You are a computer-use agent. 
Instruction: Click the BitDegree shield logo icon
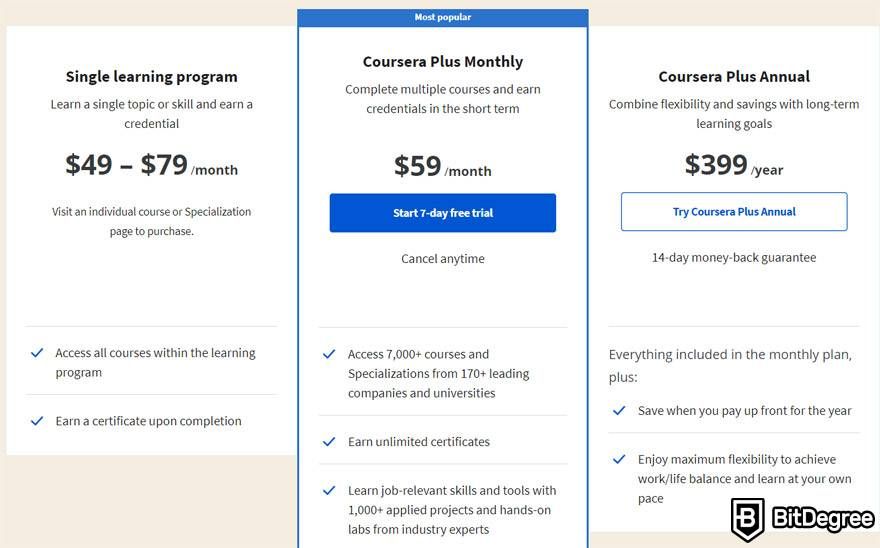click(748, 519)
